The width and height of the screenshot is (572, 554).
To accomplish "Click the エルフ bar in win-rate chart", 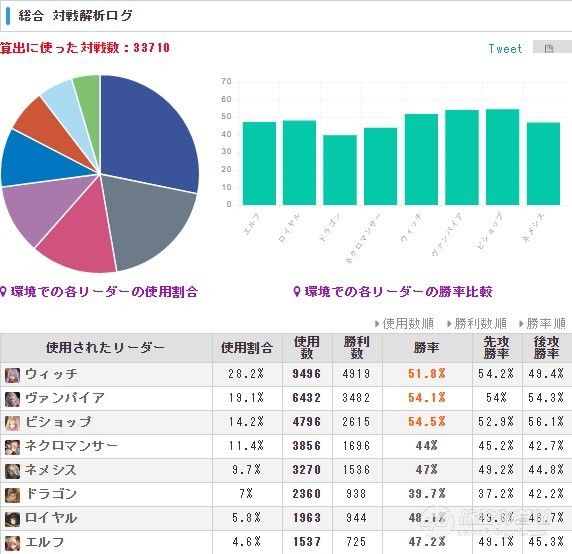I will coord(259,163).
